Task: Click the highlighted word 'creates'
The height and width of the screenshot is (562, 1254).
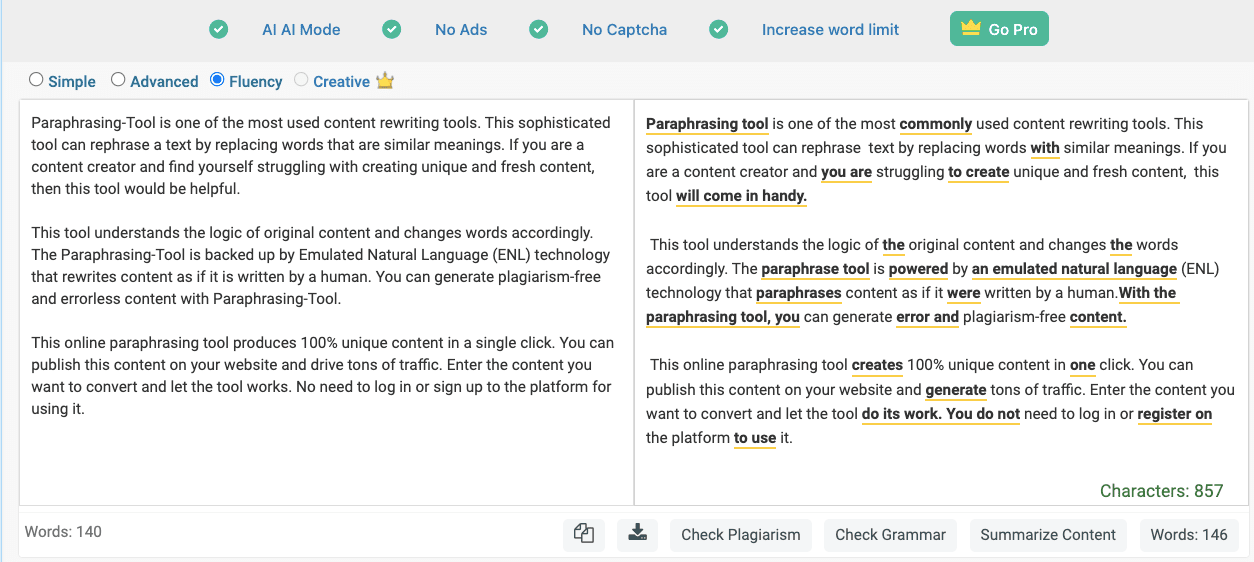Action: coord(877,364)
